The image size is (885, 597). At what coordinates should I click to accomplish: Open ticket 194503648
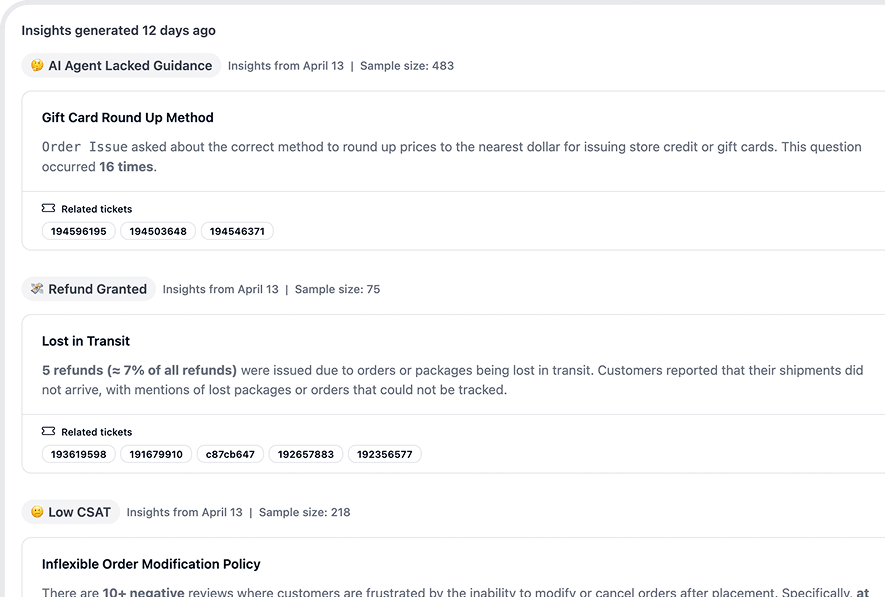[x=159, y=231]
